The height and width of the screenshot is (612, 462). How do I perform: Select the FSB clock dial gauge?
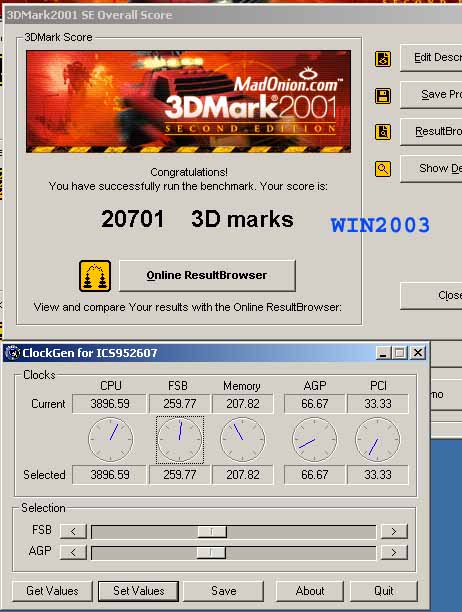coord(179,440)
